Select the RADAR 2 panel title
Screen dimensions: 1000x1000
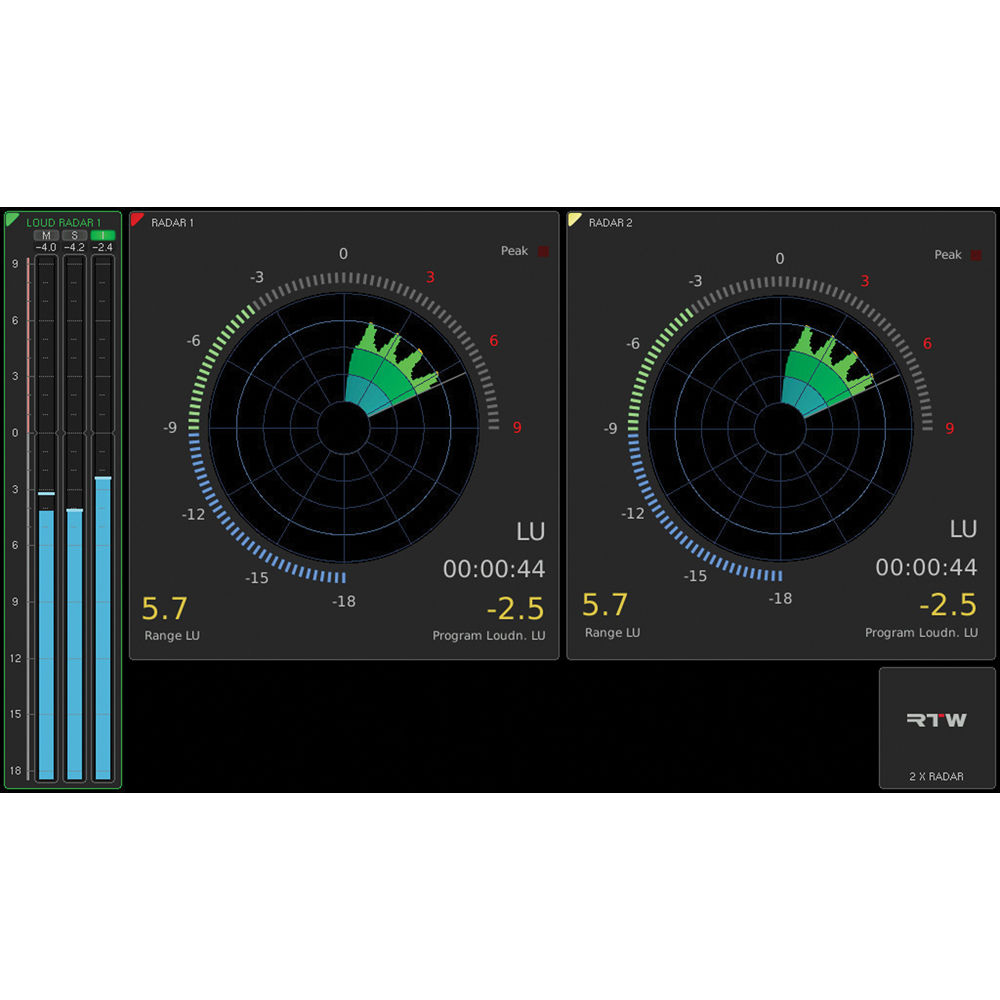(610, 222)
